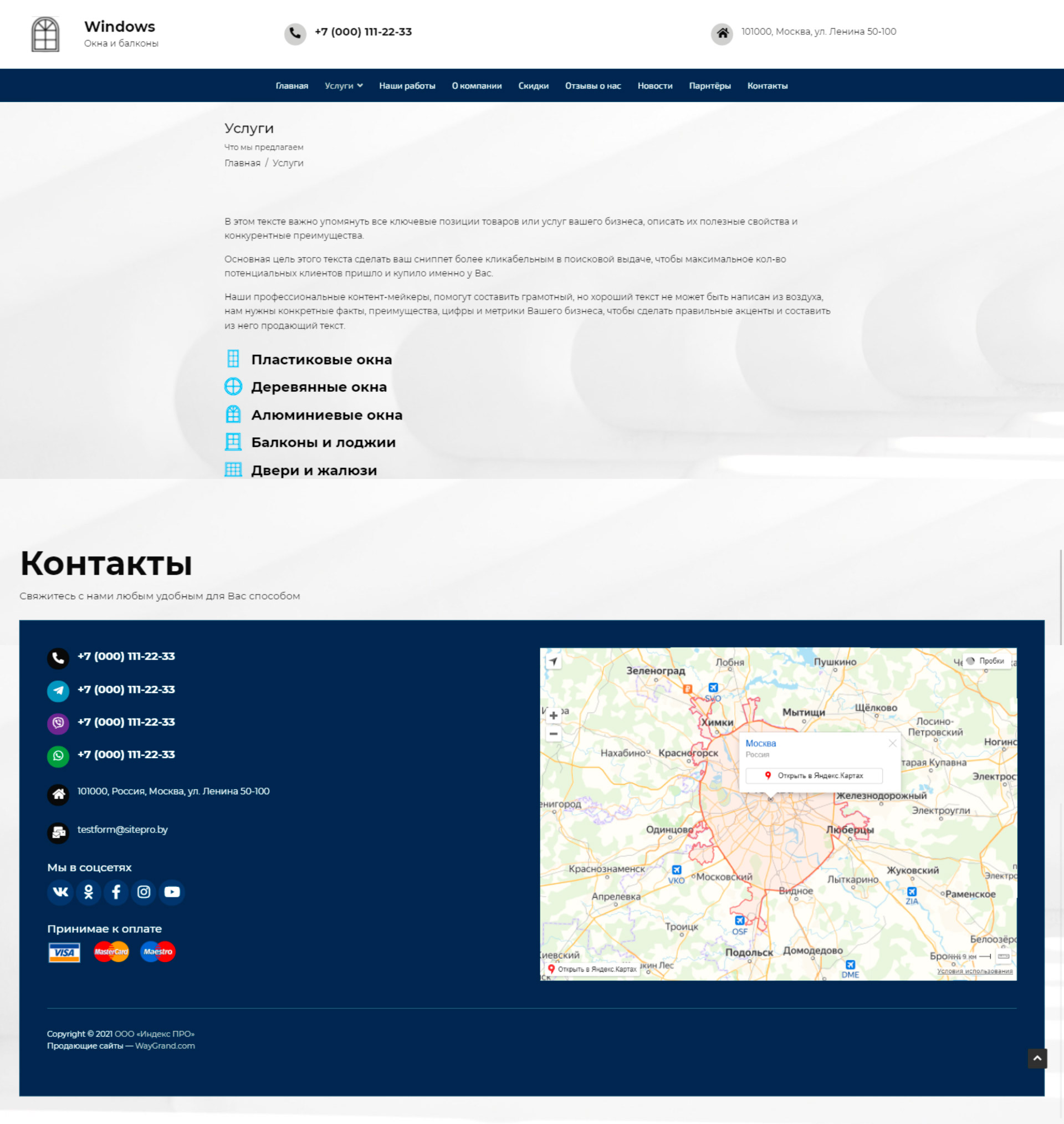Viewport: 1064px width, 1124px height.
Task: Click the Открыть в Яндекс.Картах popup button
Action: click(x=814, y=776)
